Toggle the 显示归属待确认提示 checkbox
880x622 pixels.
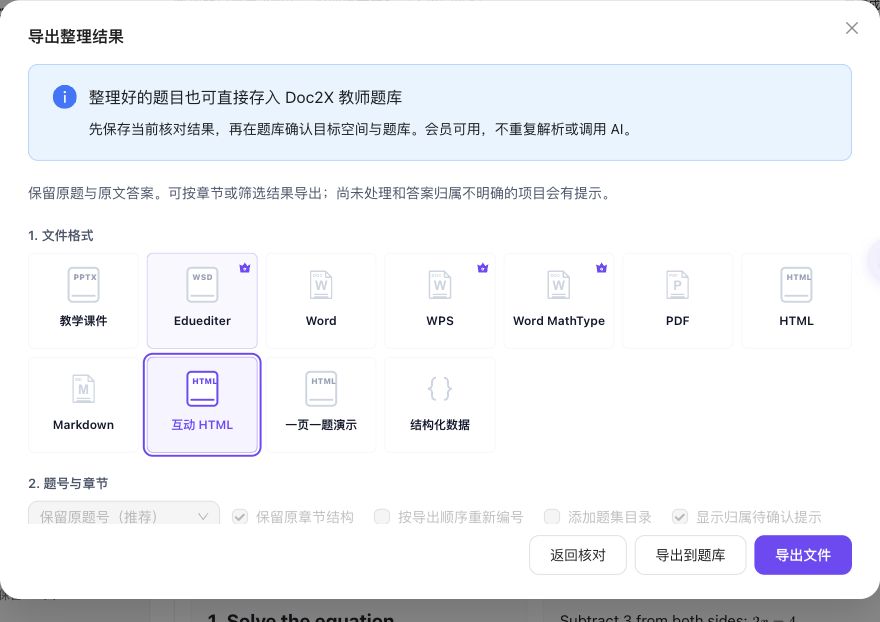coord(680,516)
